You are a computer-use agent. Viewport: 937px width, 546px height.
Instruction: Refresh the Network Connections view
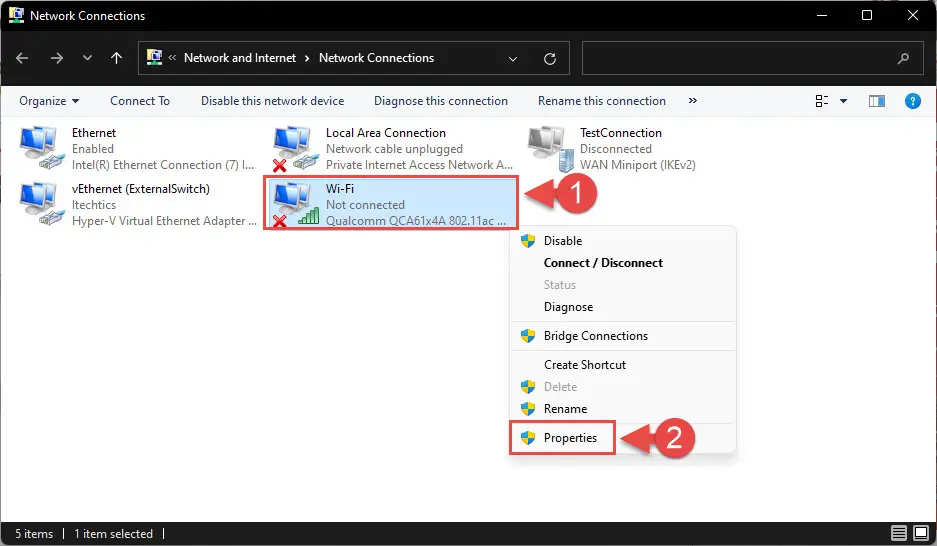tap(550, 59)
